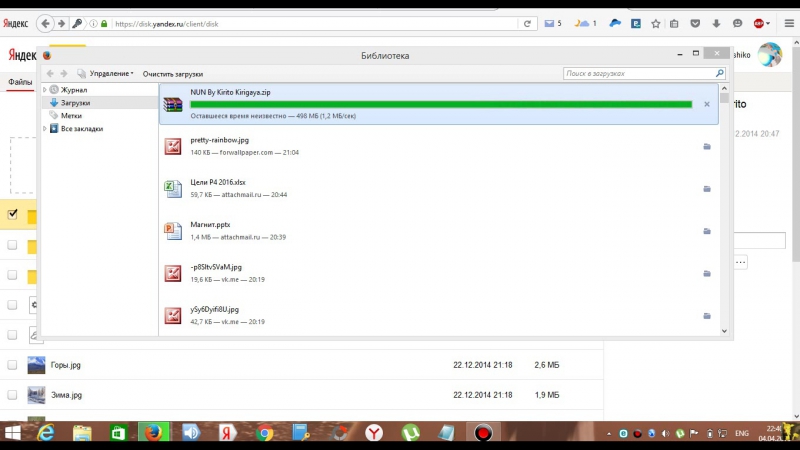Screen dimensions: 800x450
Task: Cancel the NUN By Kirito Kirigaya.zip download
Action: [707, 104]
